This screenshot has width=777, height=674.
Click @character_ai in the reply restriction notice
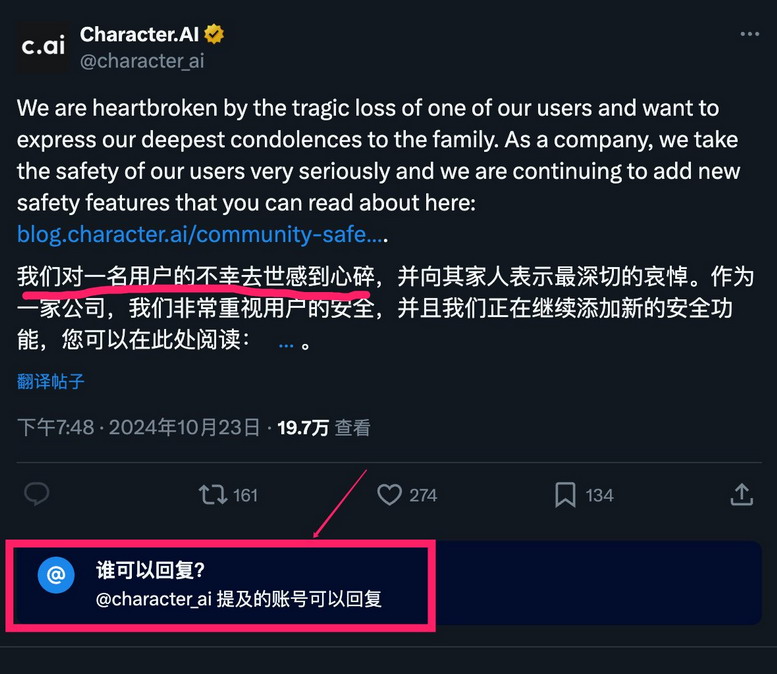pos(152,600)
